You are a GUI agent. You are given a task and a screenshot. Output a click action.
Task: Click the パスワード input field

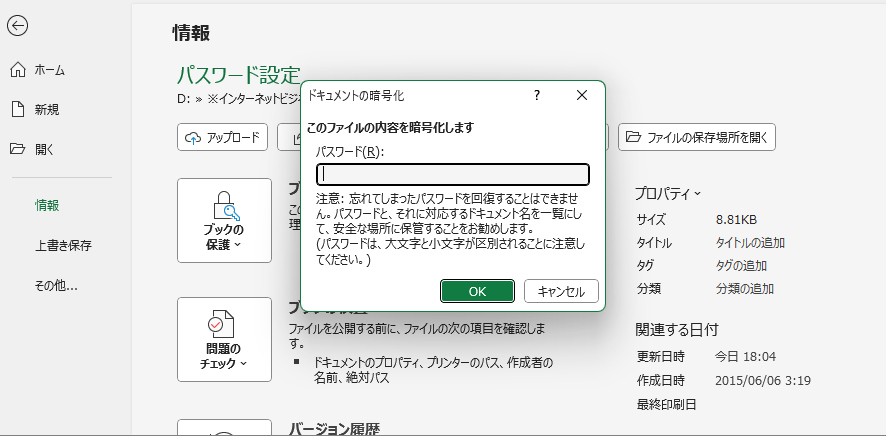click(x=453, y=174)
